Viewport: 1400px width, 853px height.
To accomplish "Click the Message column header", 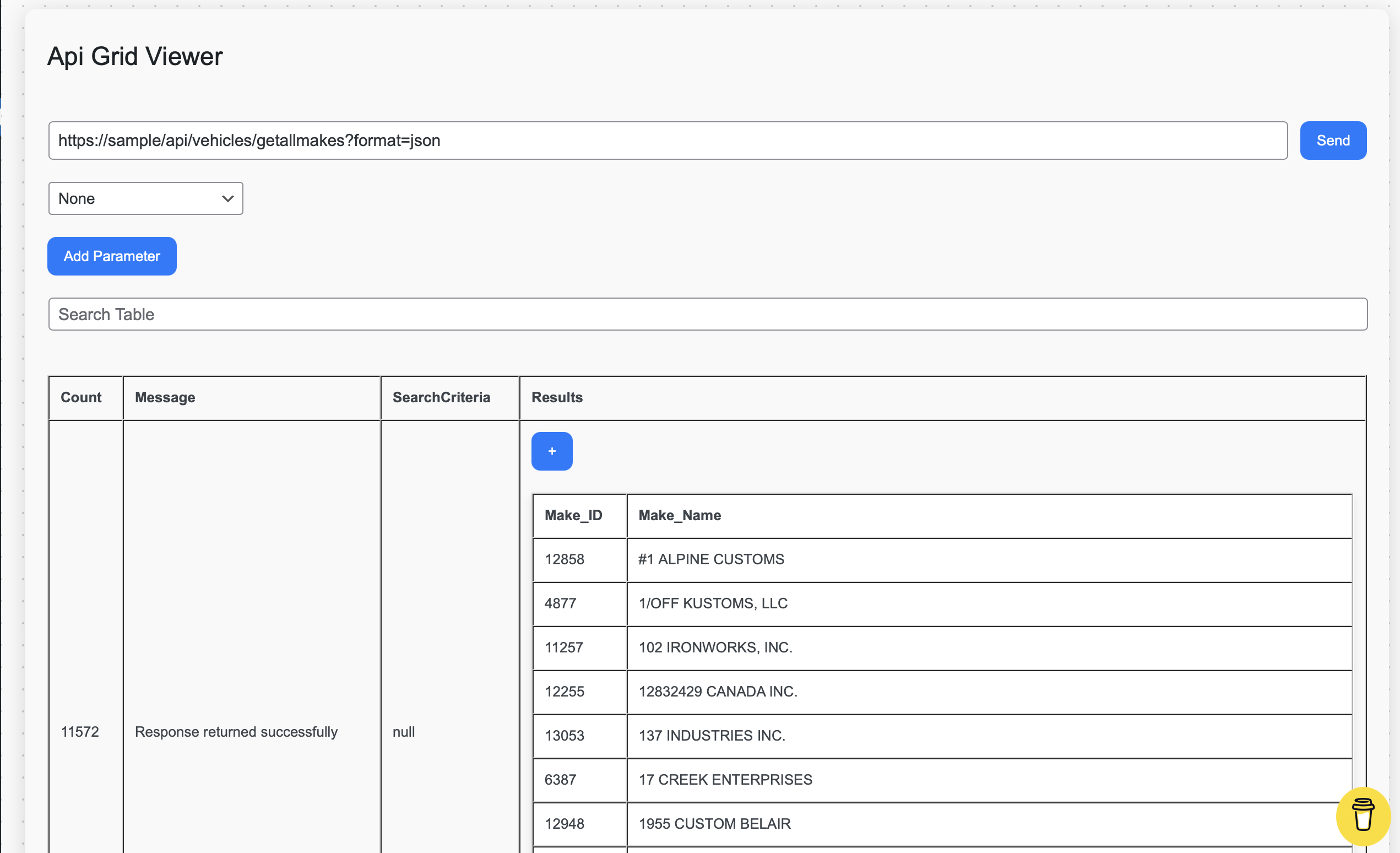I will click(x=165, y=397).
